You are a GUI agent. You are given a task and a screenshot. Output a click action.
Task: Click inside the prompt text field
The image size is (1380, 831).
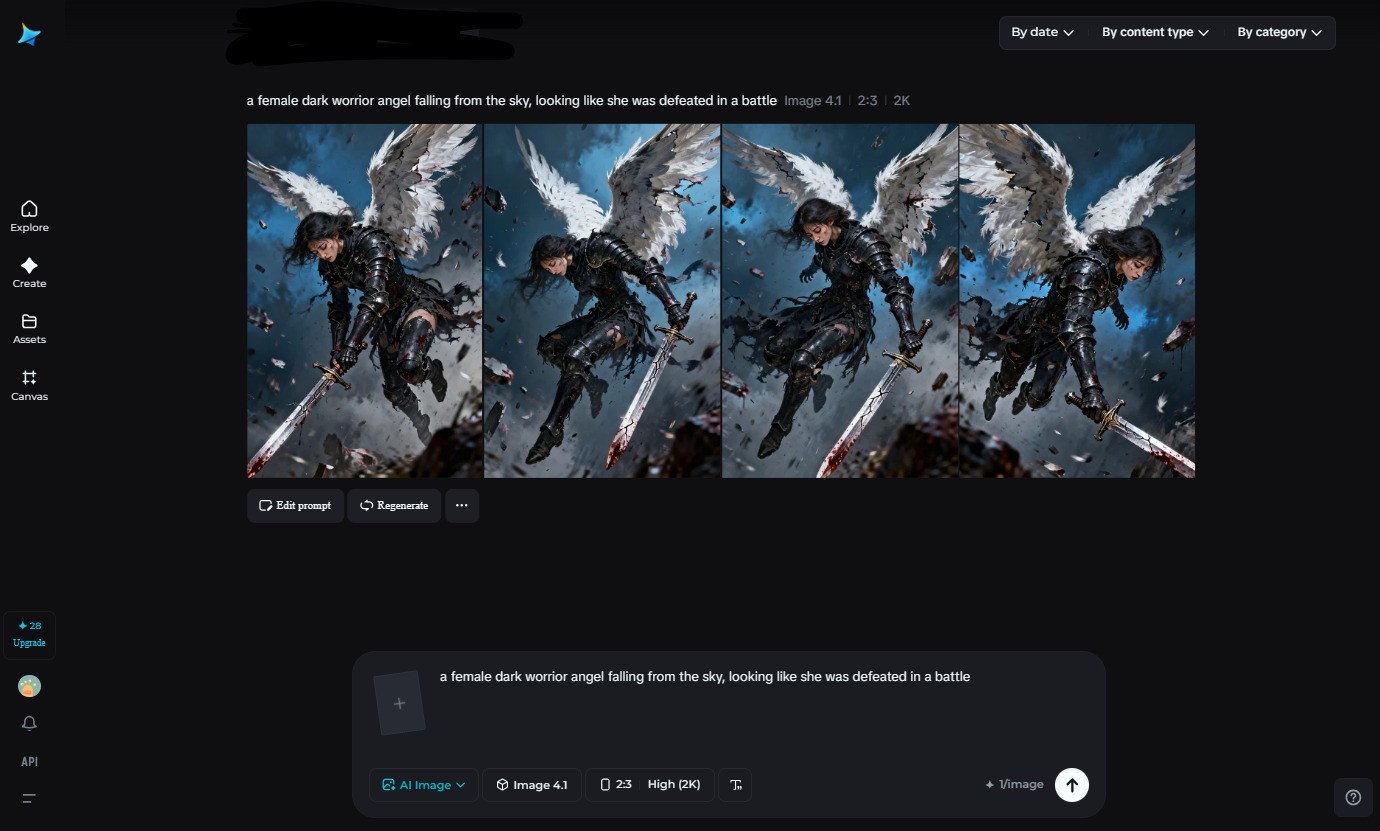703,676
